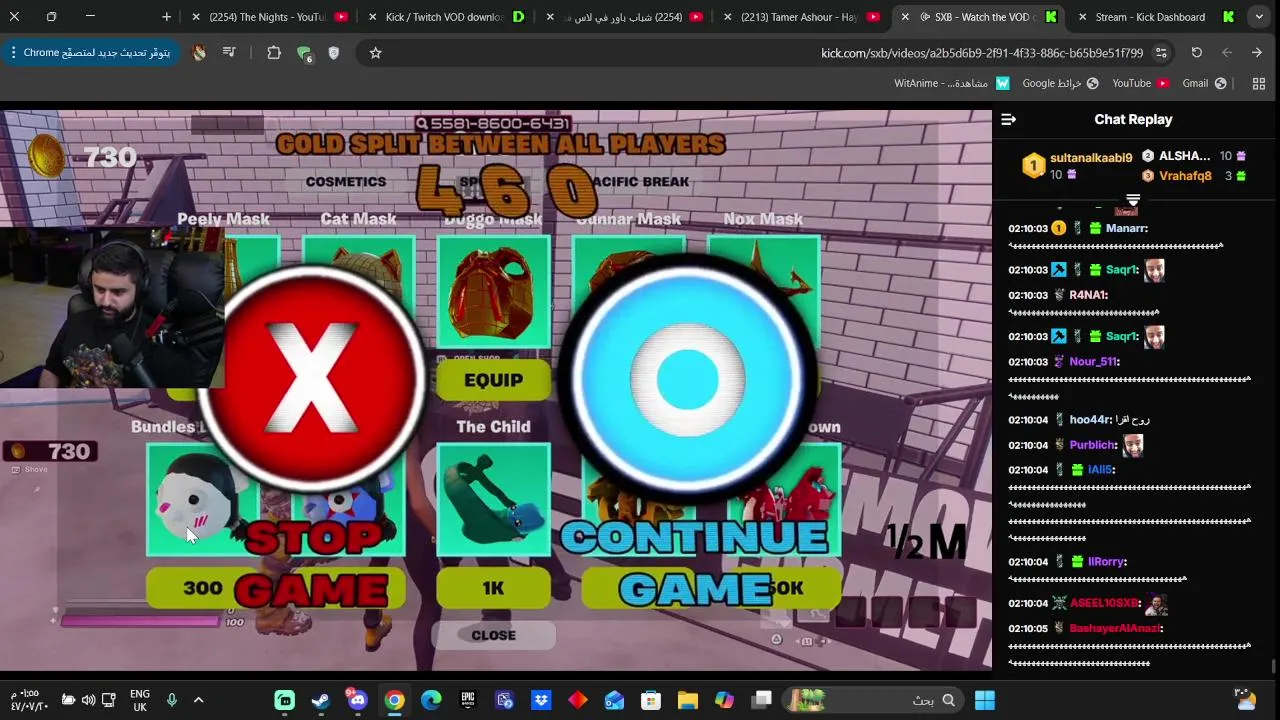Open Discord from the taskbar
This screenshot has width=1280, height=720.
click(x=357, y=699)
